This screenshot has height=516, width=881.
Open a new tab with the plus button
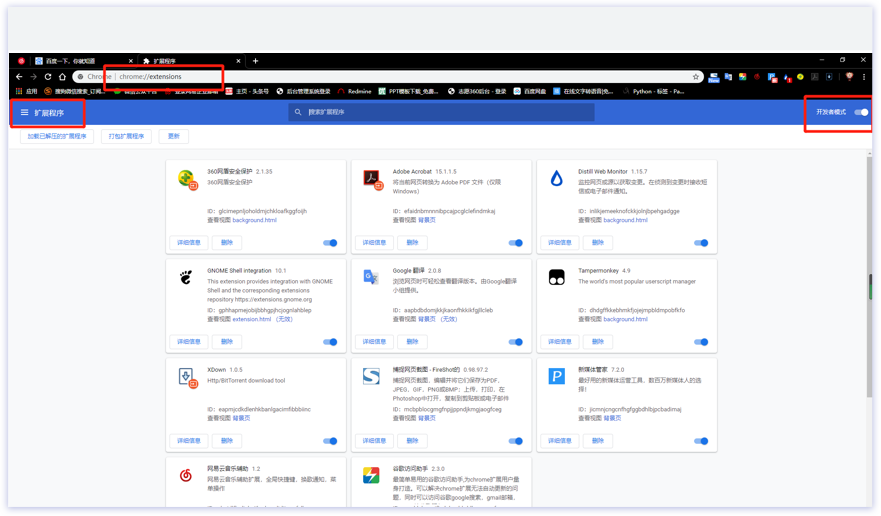pyautogui.click(x=255, y=61)
